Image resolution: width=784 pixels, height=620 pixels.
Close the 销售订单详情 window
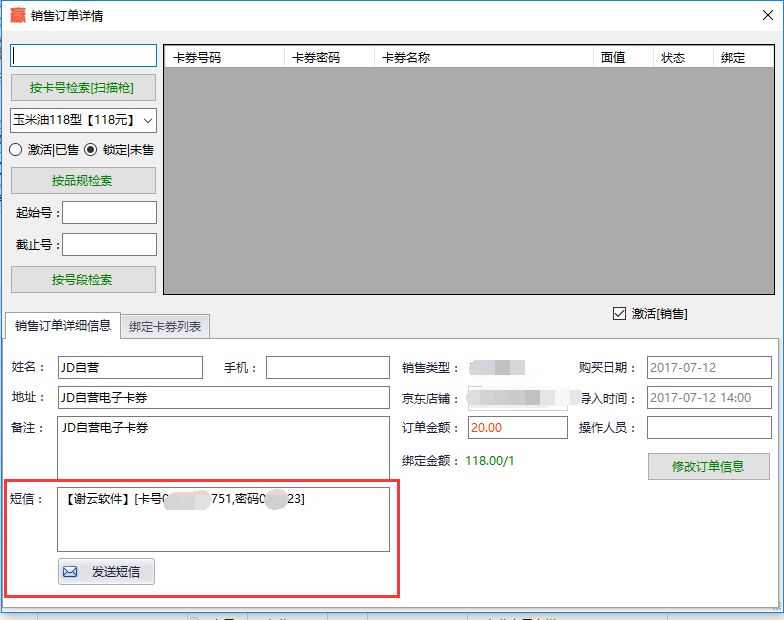pos(768,16)
